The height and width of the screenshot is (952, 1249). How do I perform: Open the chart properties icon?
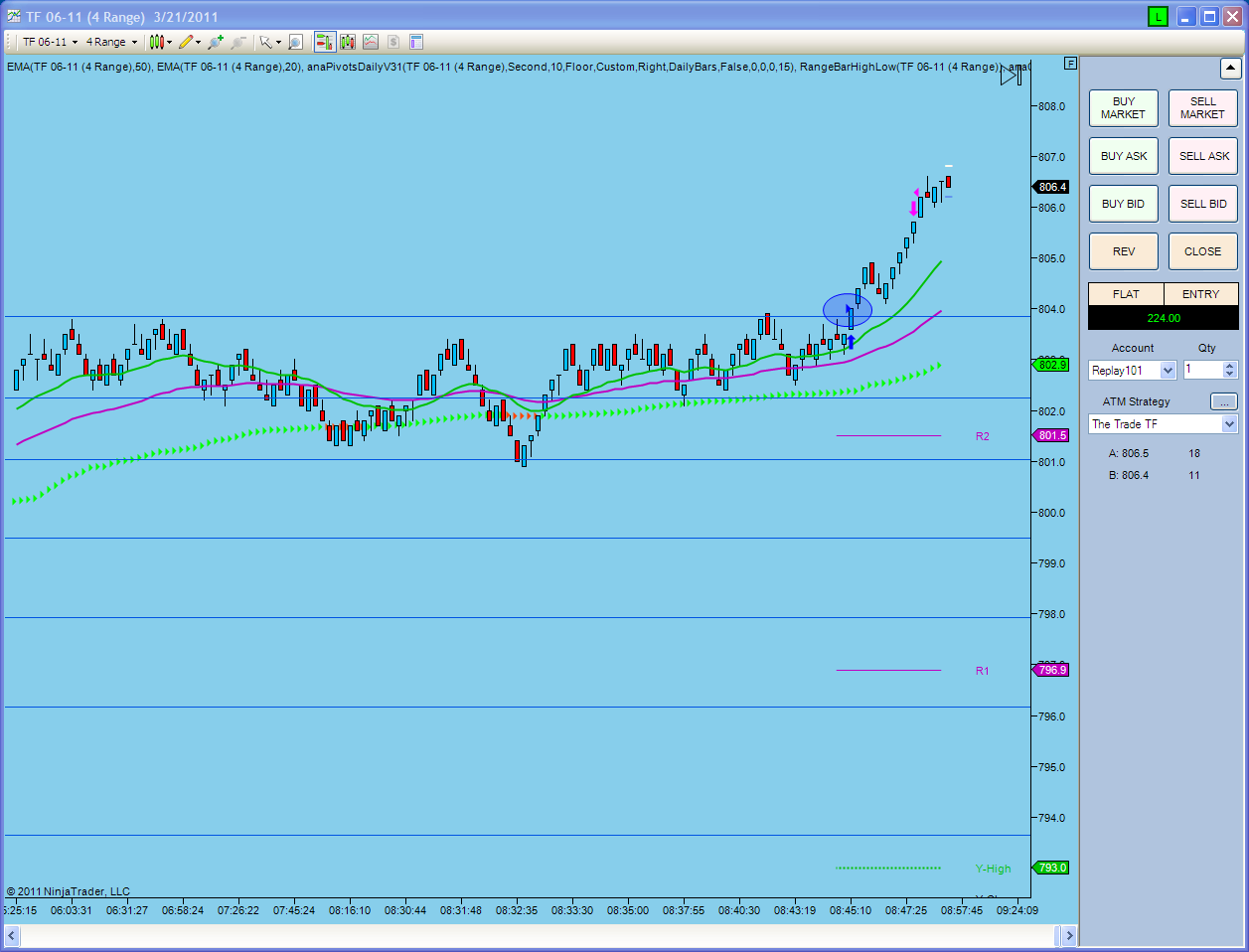[x=416, y=42]
